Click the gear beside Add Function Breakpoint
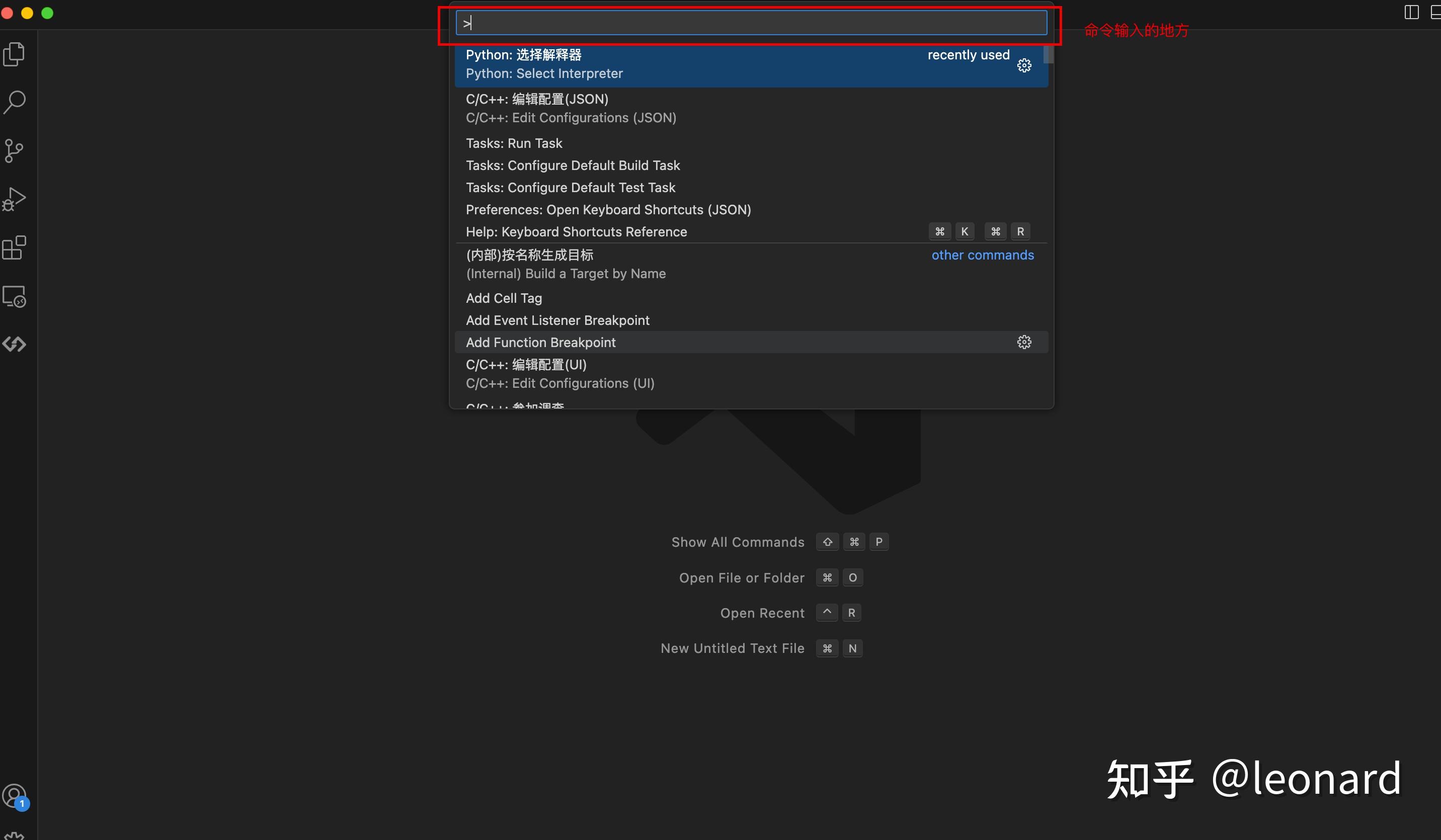The width and height of the screenshot is (1441, 840). click(1023, 342)
